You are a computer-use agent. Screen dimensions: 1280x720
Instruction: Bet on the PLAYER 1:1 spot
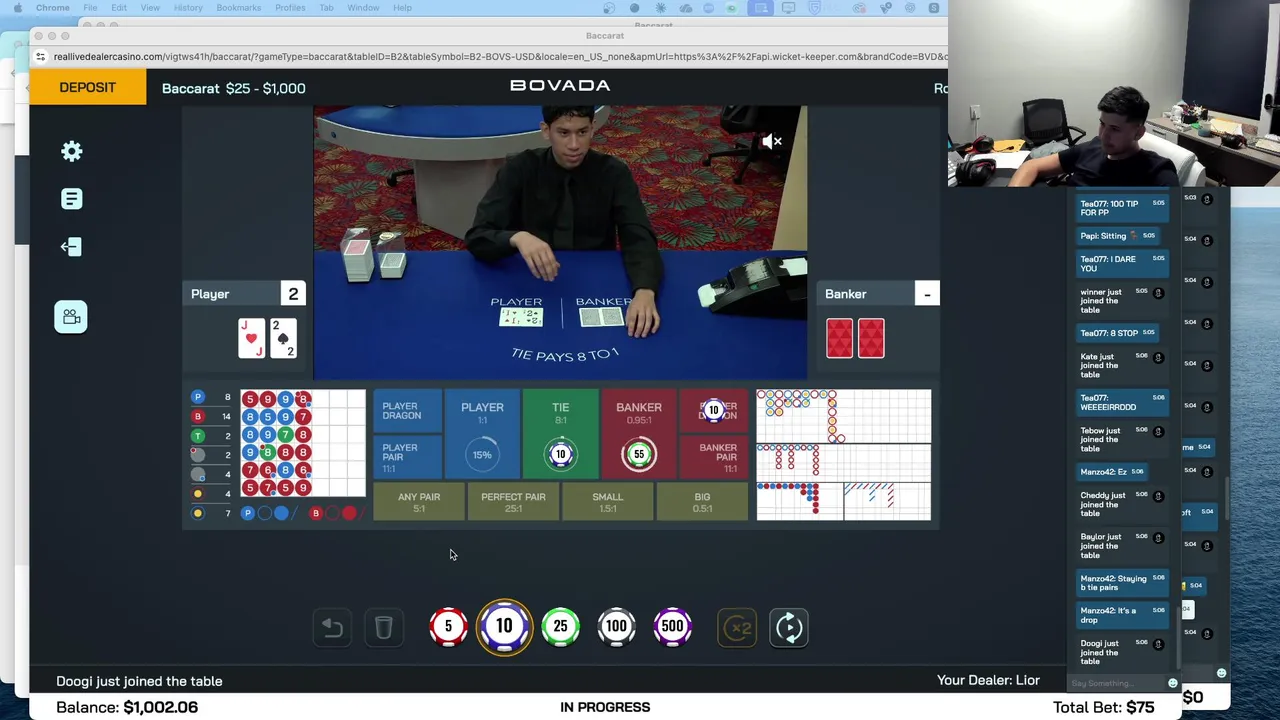[482, 434]
